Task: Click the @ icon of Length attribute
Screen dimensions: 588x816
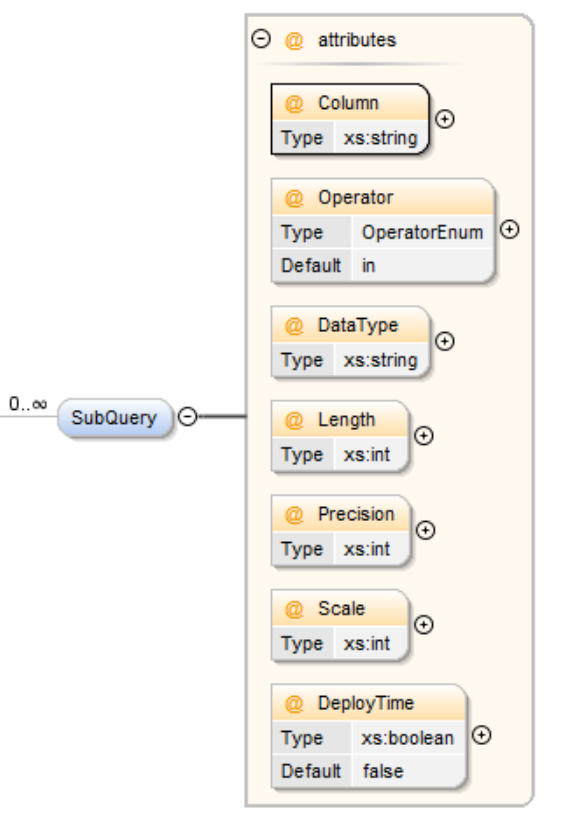Action: click(294, 420)
